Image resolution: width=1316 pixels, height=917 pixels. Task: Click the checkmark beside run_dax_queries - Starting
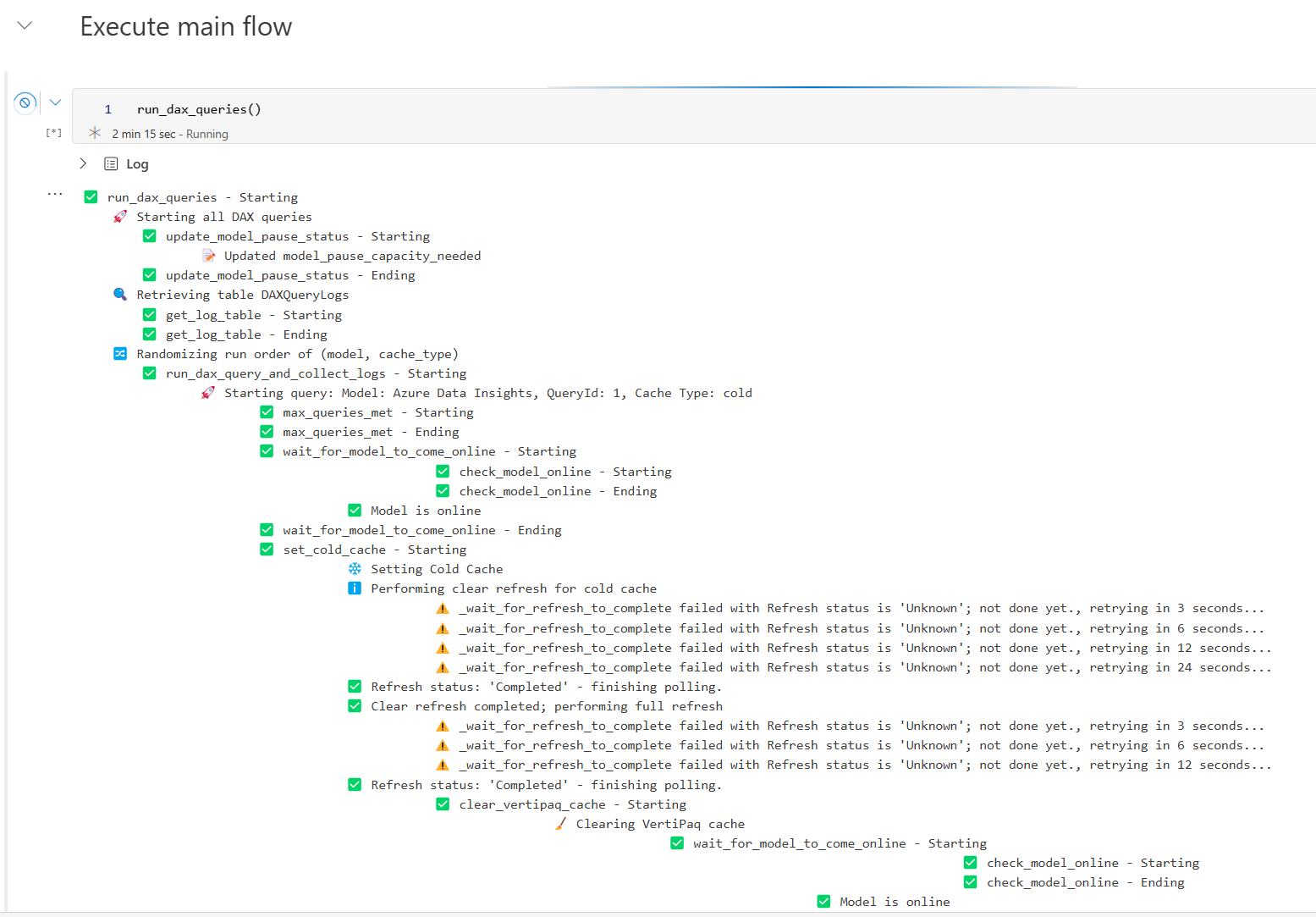[x=91, y=197]
